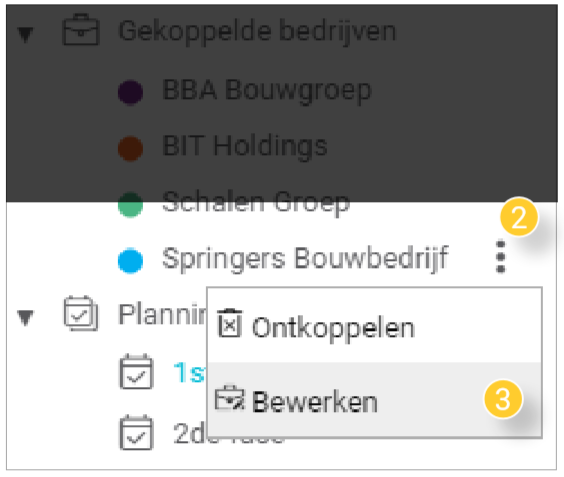Click the briefcase icon beside Gekoppelde bedrijven
Image resolution: width=564 pixels, height=477 pixels.
pos(81,30)
